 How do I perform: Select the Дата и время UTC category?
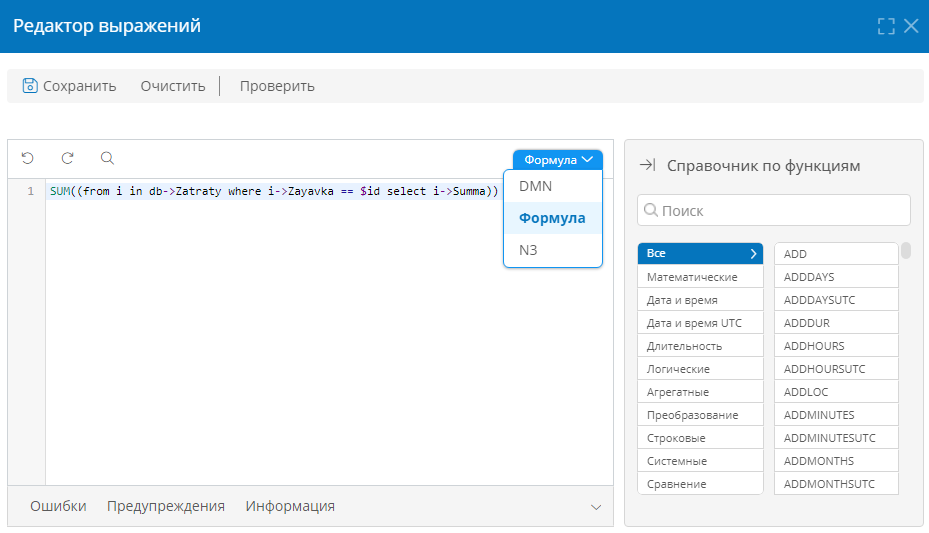[x=700, y=323]
